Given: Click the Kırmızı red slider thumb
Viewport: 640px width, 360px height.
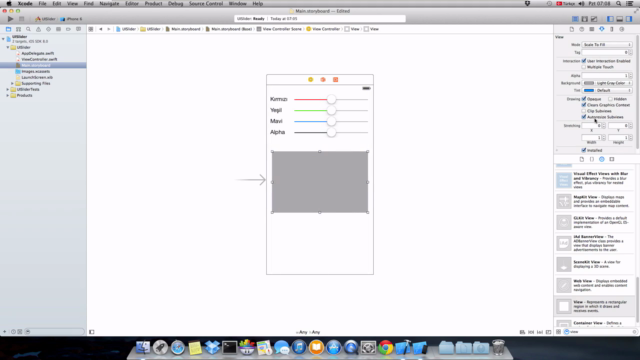Looking at the screenshot, I should click(x=331, y=99).
